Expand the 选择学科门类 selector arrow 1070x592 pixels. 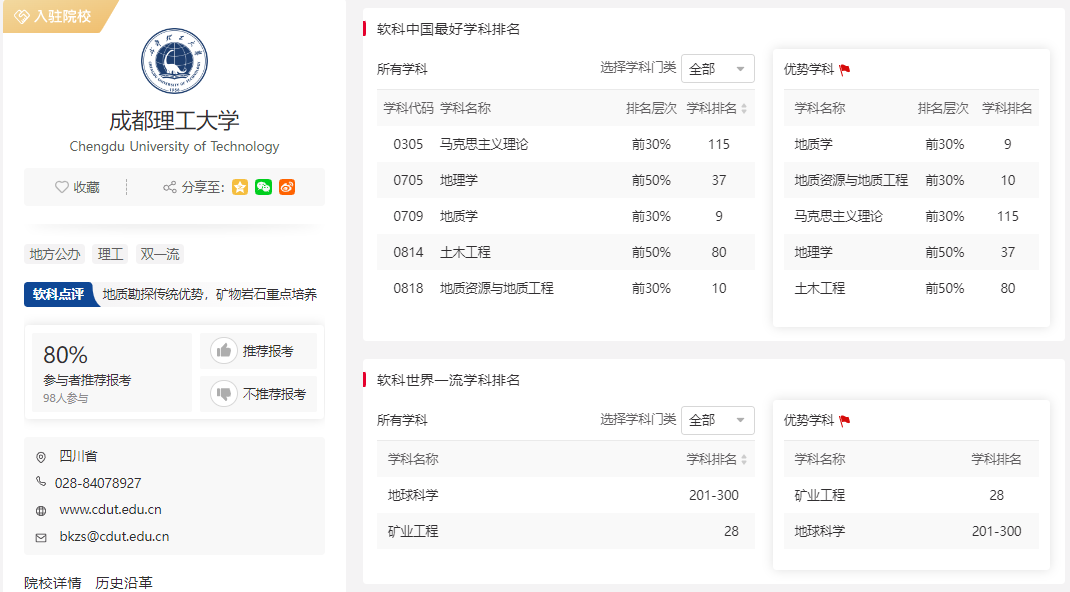tap(741, 69)
